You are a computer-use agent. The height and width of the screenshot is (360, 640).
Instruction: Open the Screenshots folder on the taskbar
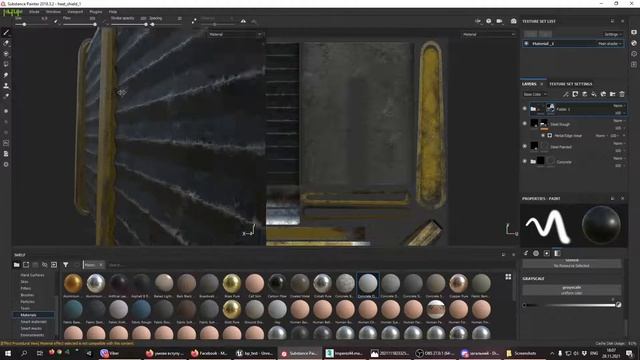pyautogui.click(x=522, y=353)
